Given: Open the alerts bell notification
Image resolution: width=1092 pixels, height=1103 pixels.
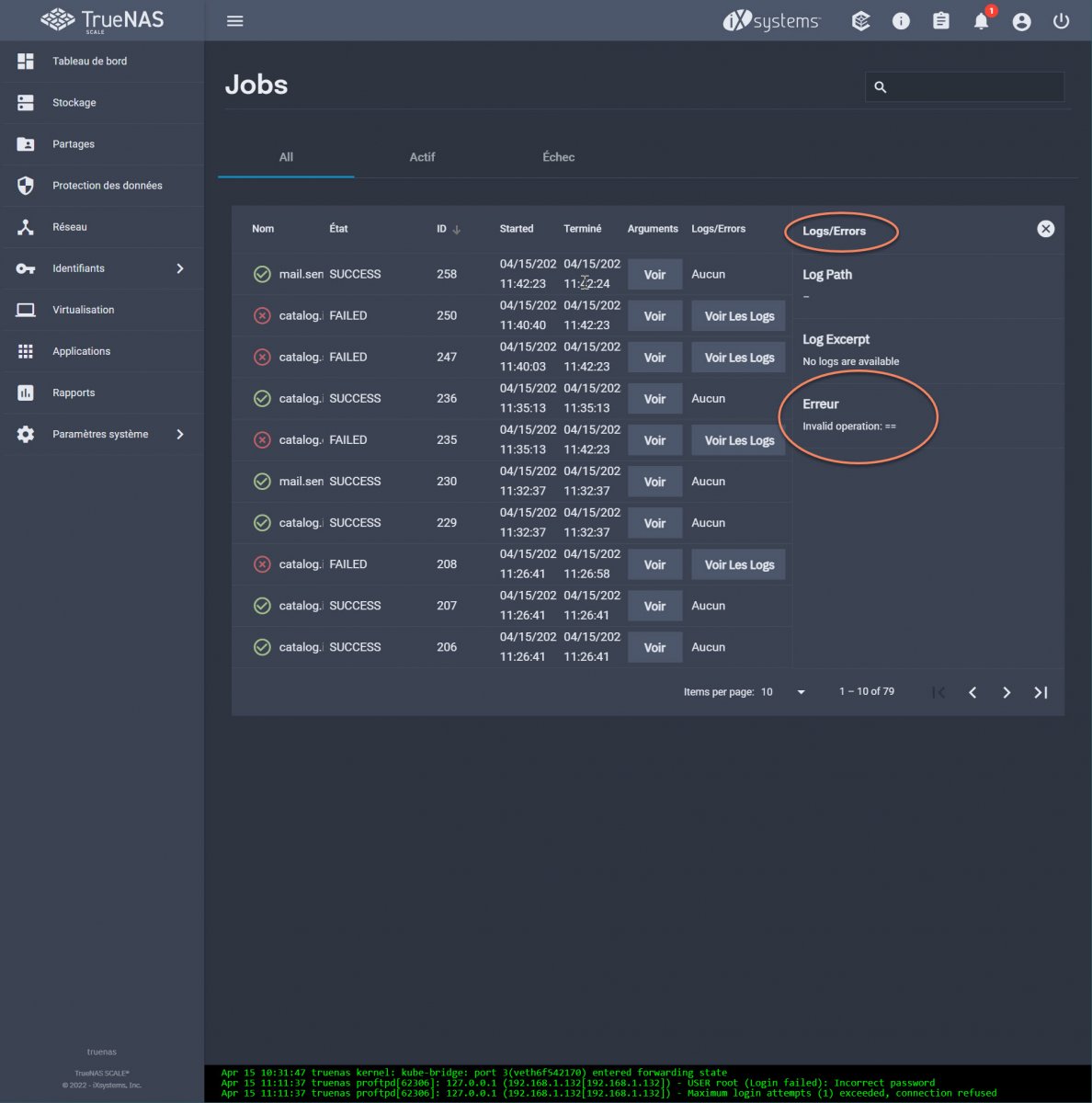Looking at the screenshot, I should (982, 21).
